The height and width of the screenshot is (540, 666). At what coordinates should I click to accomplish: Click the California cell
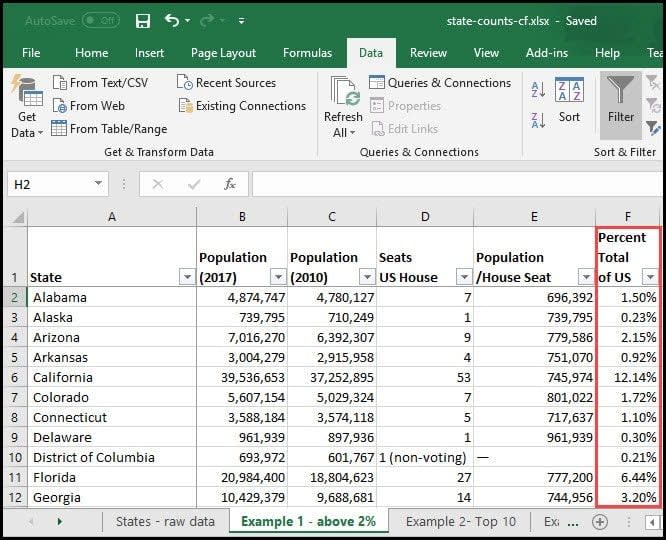(x=112, y=377)
